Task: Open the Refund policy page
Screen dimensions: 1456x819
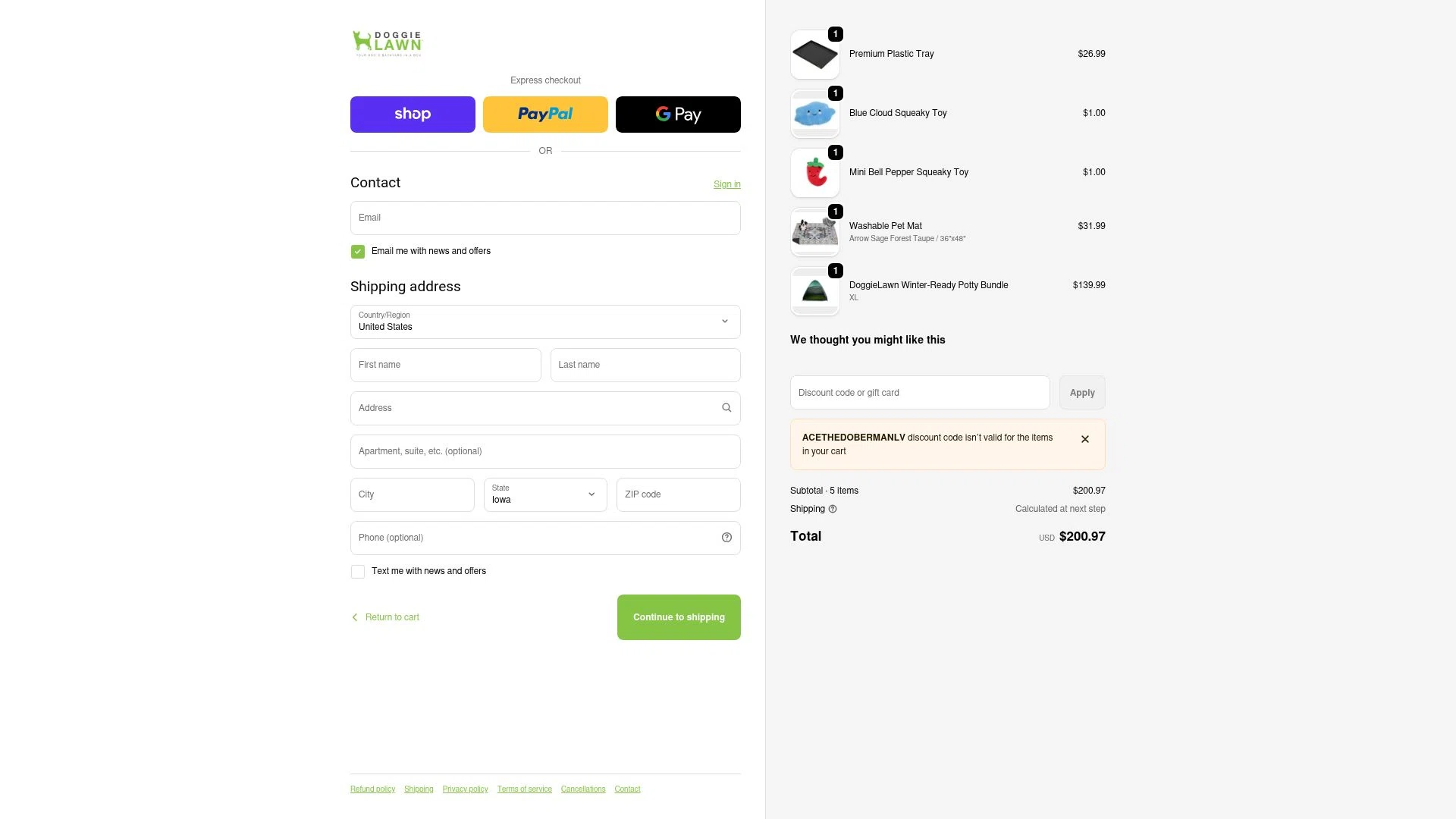Action: (372, 789)
